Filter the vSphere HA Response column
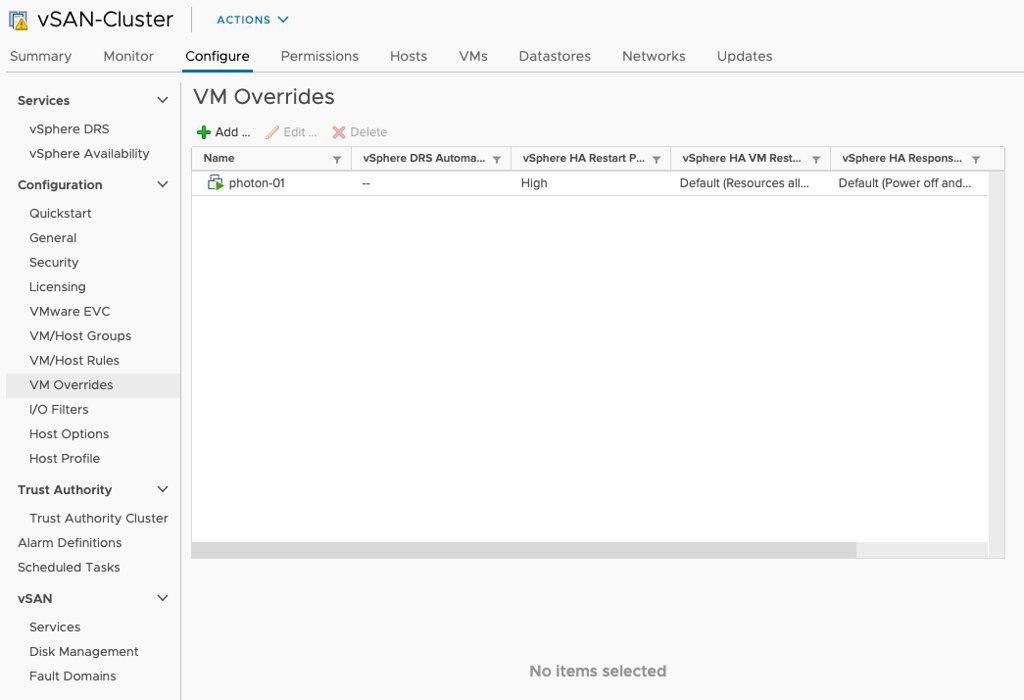 pyautogui.click(x=976, y=159)
